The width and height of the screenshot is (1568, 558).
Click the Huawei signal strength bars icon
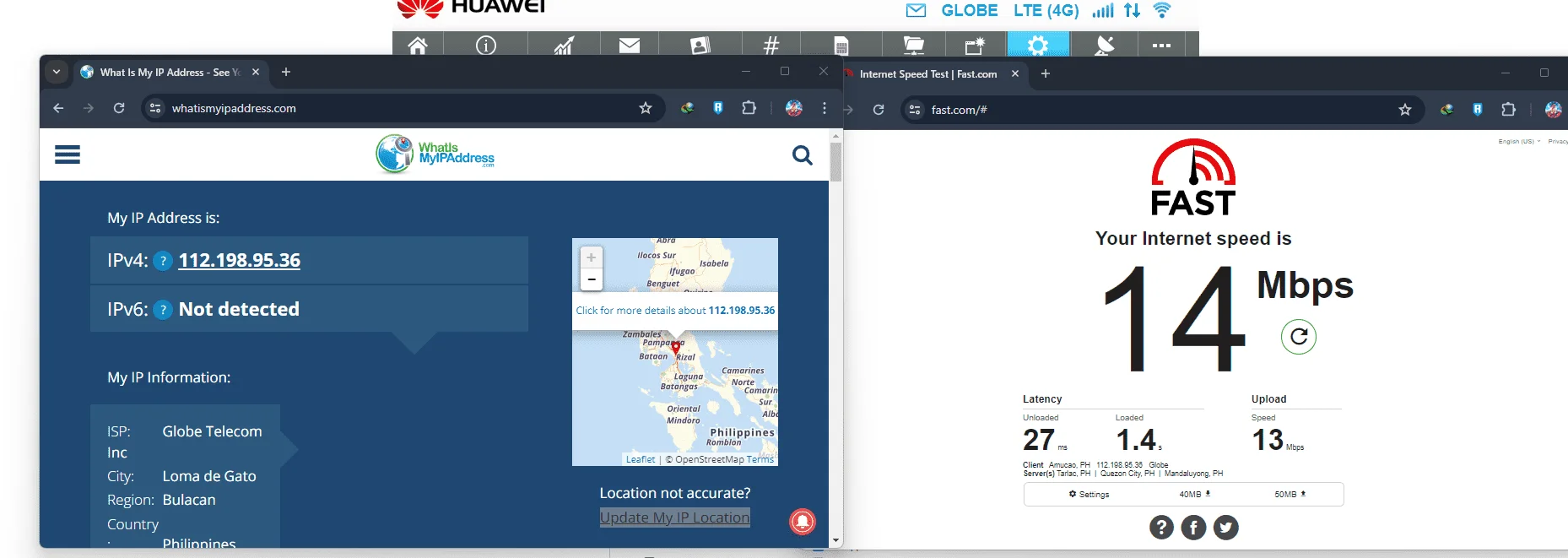coord(1103,10)
